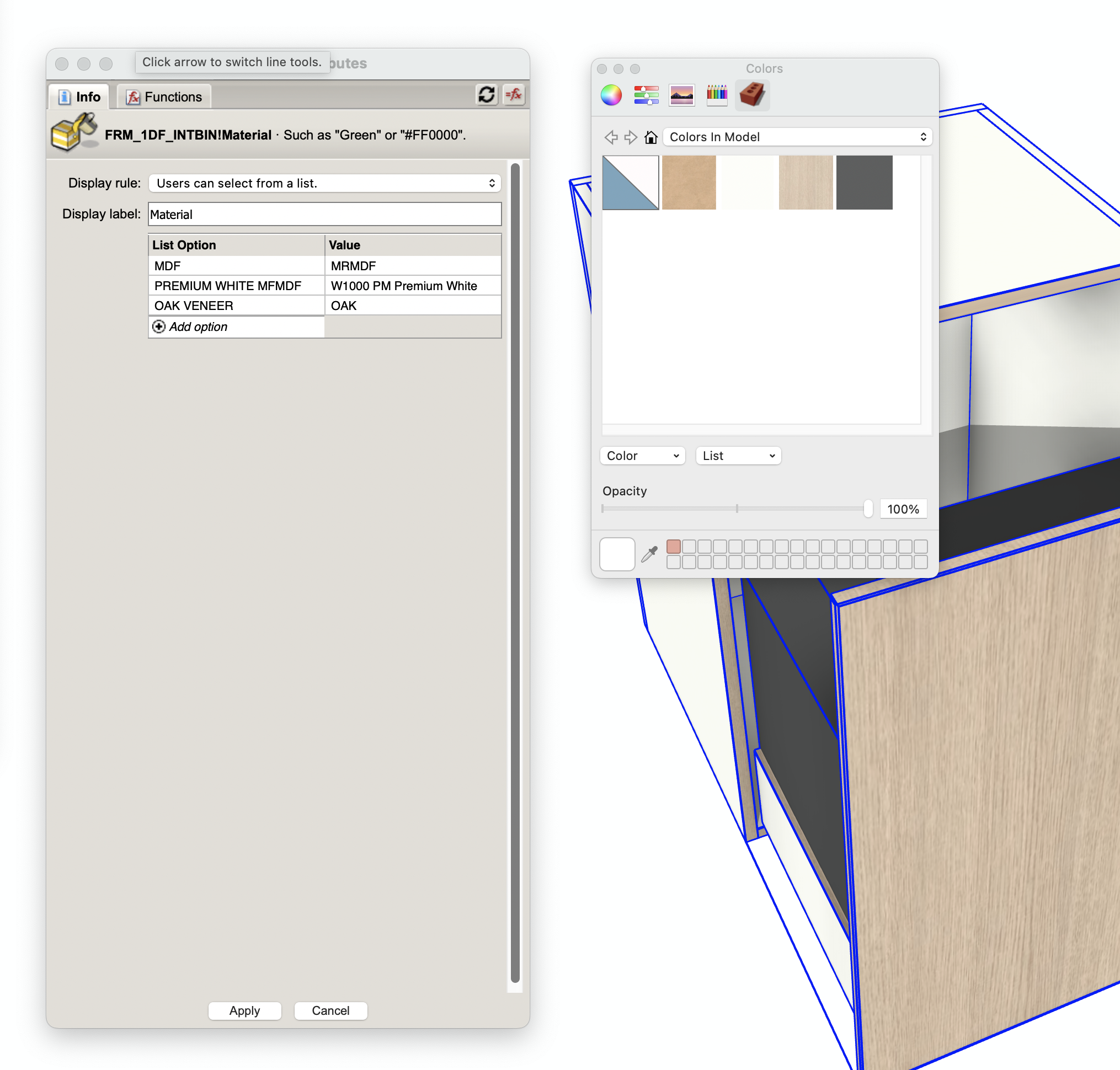Open the Color dropdown menu

(642, 456)
